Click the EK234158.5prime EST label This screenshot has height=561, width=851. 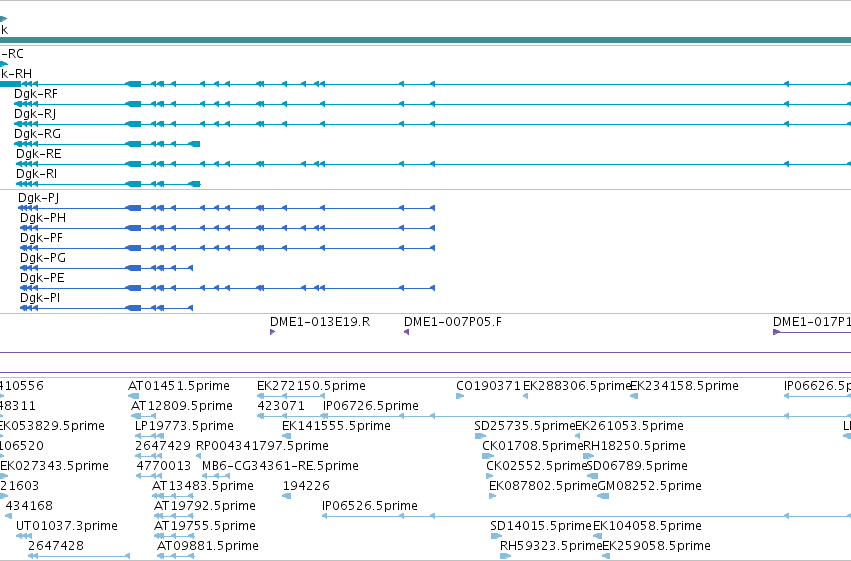point(684,386)
